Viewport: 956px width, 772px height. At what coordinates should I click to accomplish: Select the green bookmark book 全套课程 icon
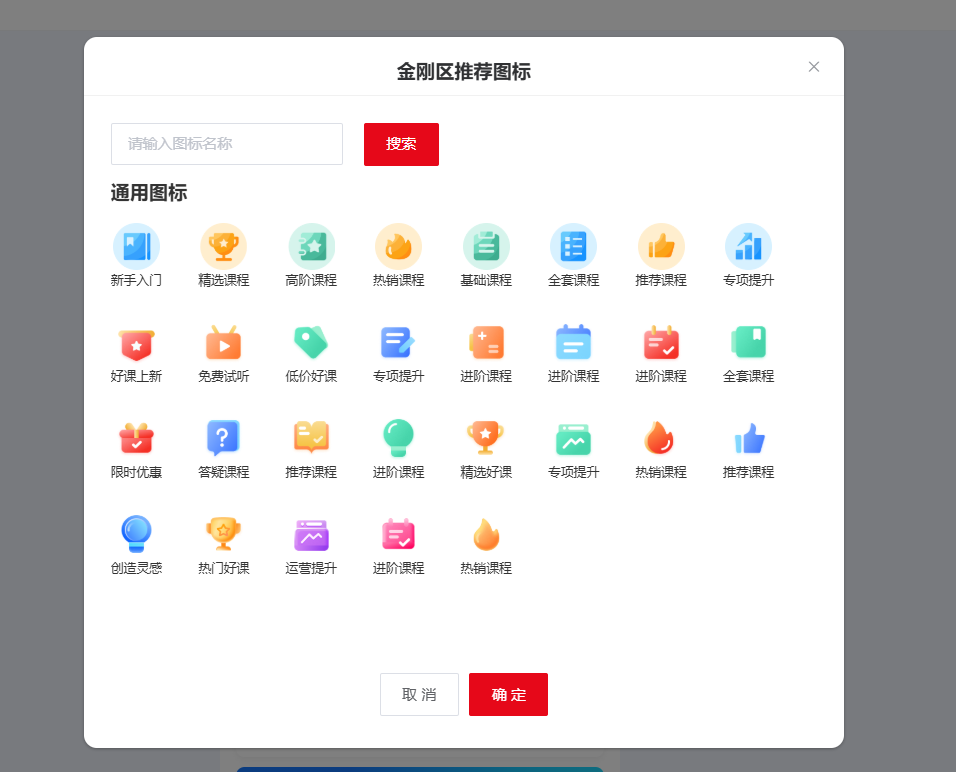click(x=749, y=343)
